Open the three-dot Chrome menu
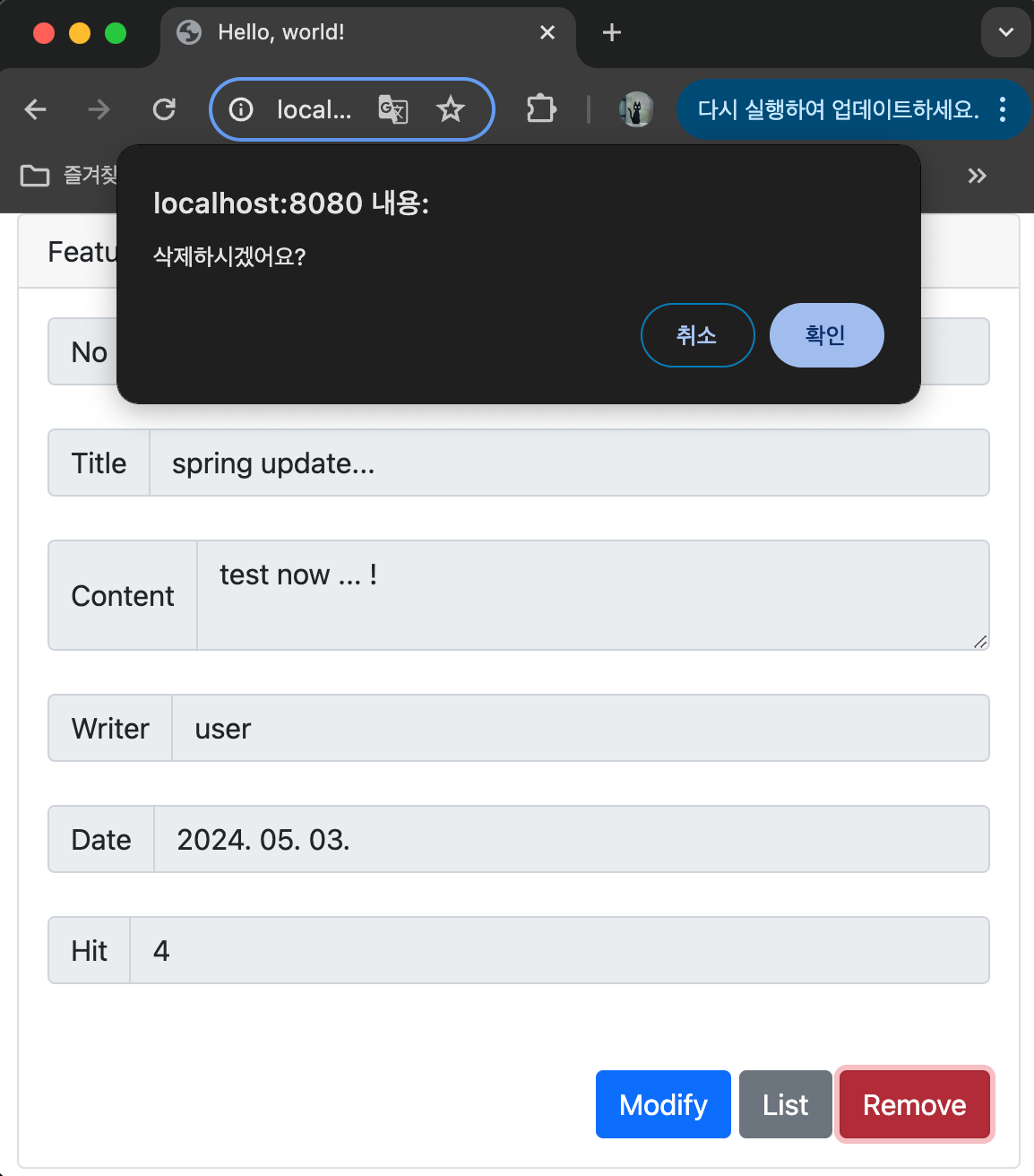This screenshot has width=1034, height=1176. [1003, 109]
